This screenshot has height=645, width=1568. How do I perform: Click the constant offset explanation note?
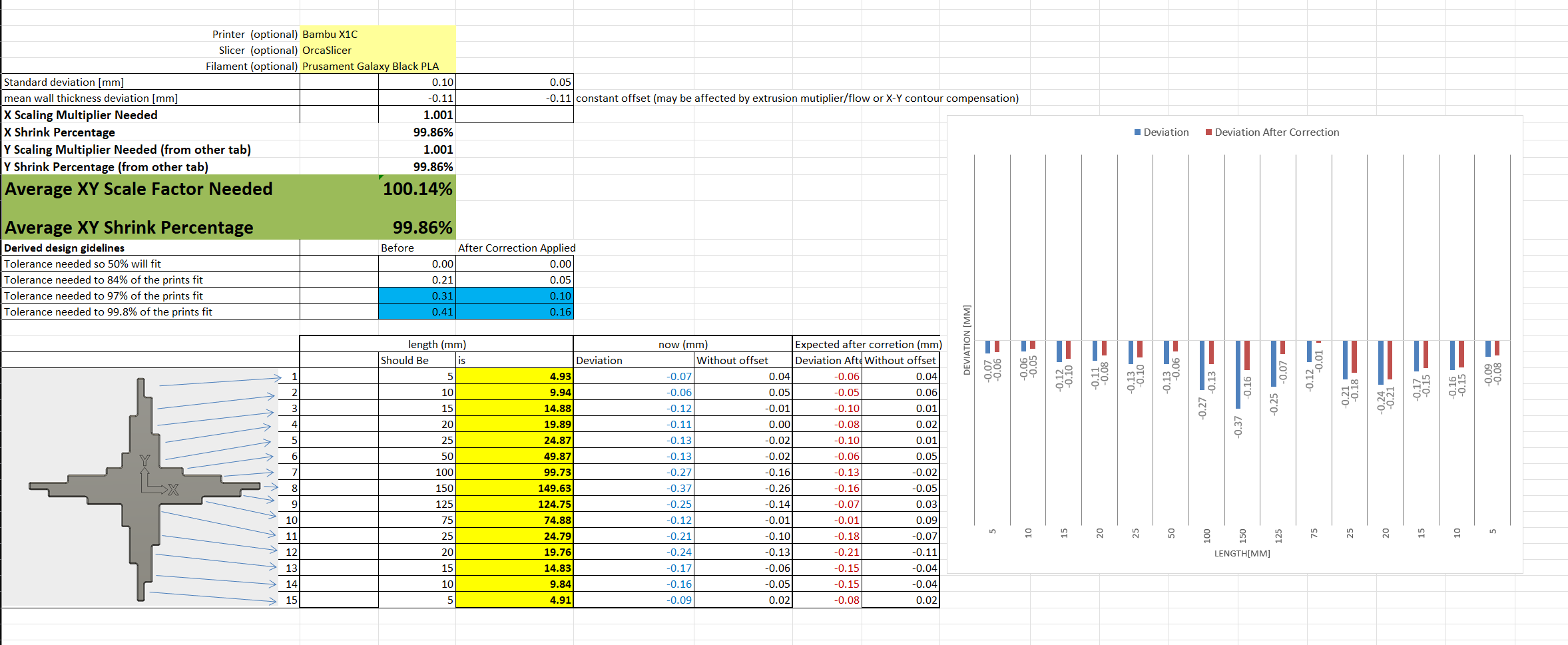pos(796,98)
